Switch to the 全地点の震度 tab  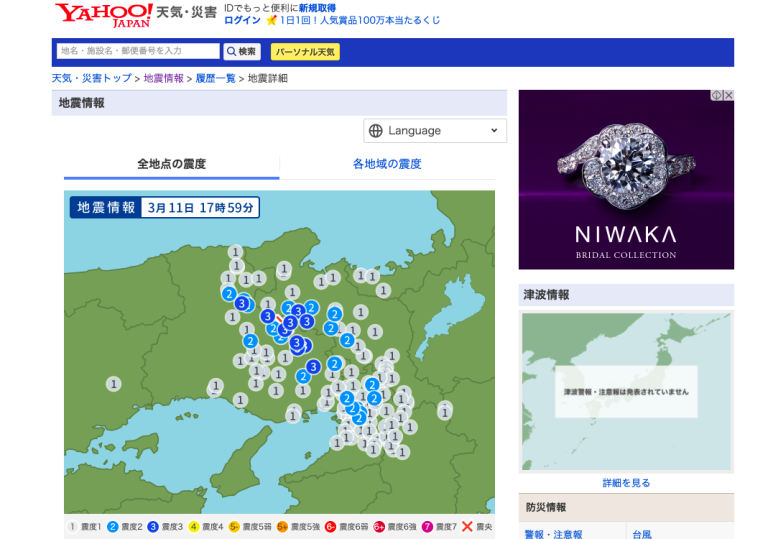pyautogui.click(x=171, y=164)
